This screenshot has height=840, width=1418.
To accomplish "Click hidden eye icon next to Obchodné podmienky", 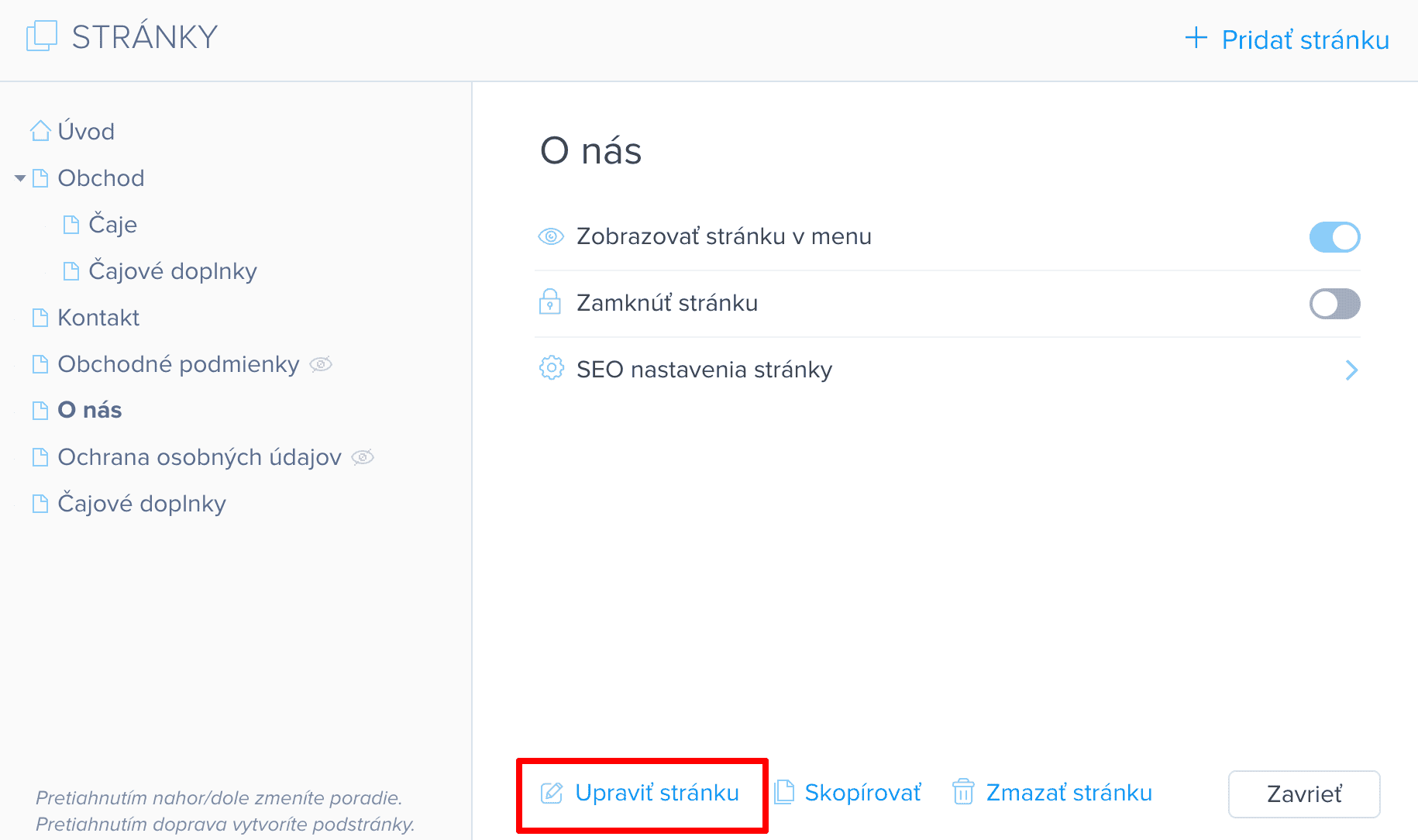I will click(321, 364).
